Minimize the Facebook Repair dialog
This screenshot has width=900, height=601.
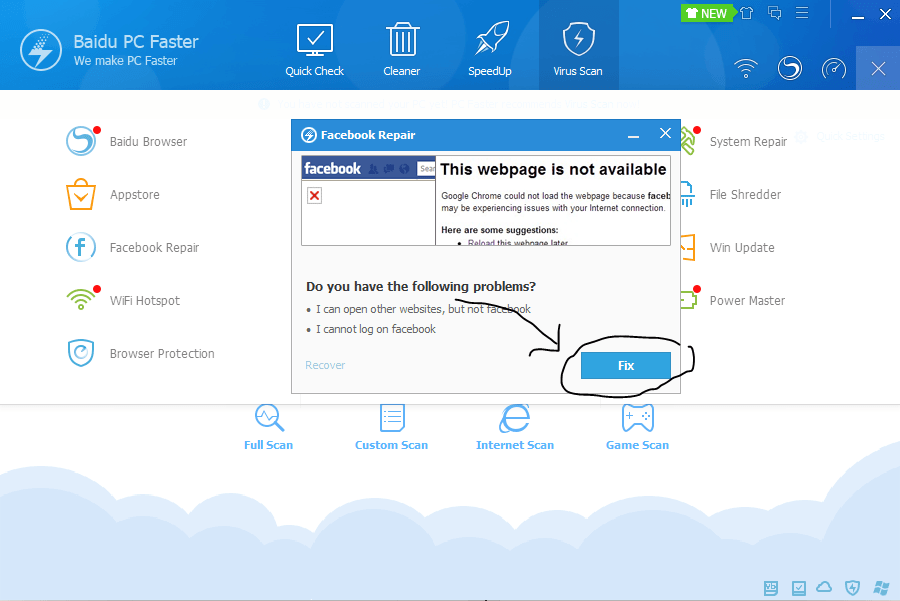click(633, 135)
